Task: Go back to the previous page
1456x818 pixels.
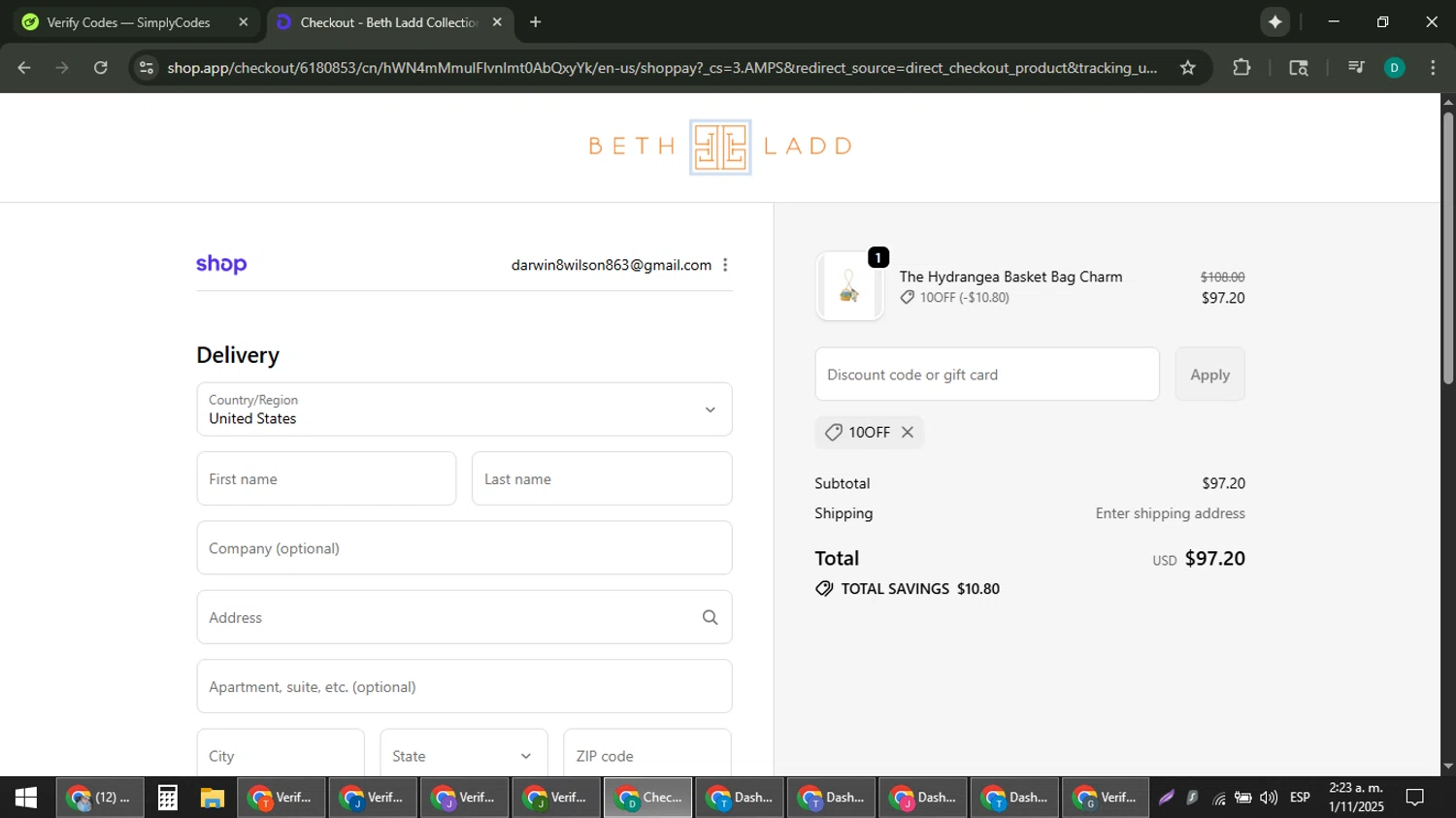Action: 24,68
